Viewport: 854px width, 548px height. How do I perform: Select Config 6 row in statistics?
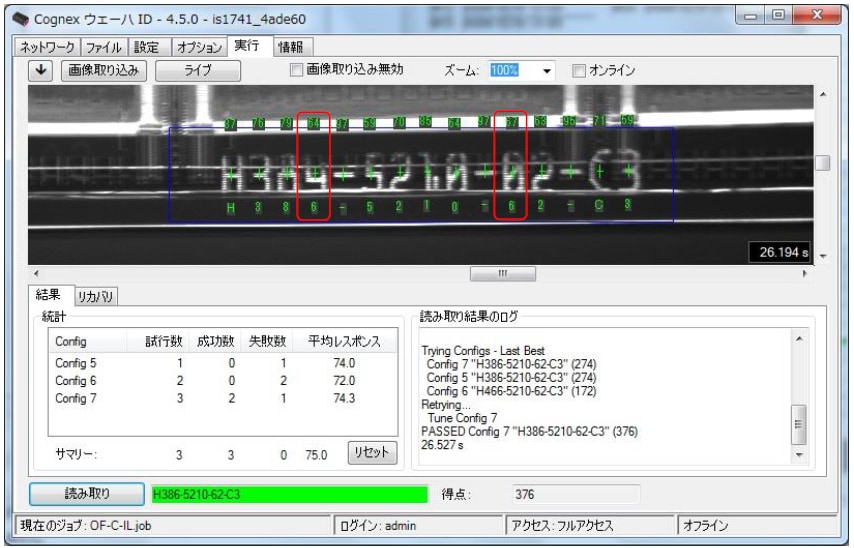coord(222,381)
